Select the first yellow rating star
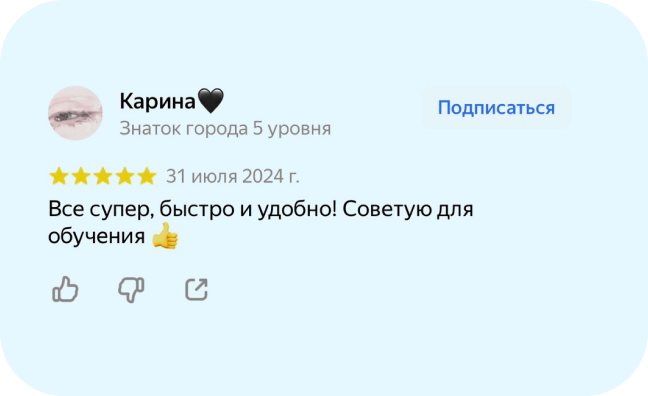 pyautogui.click(x=59, y=176)
